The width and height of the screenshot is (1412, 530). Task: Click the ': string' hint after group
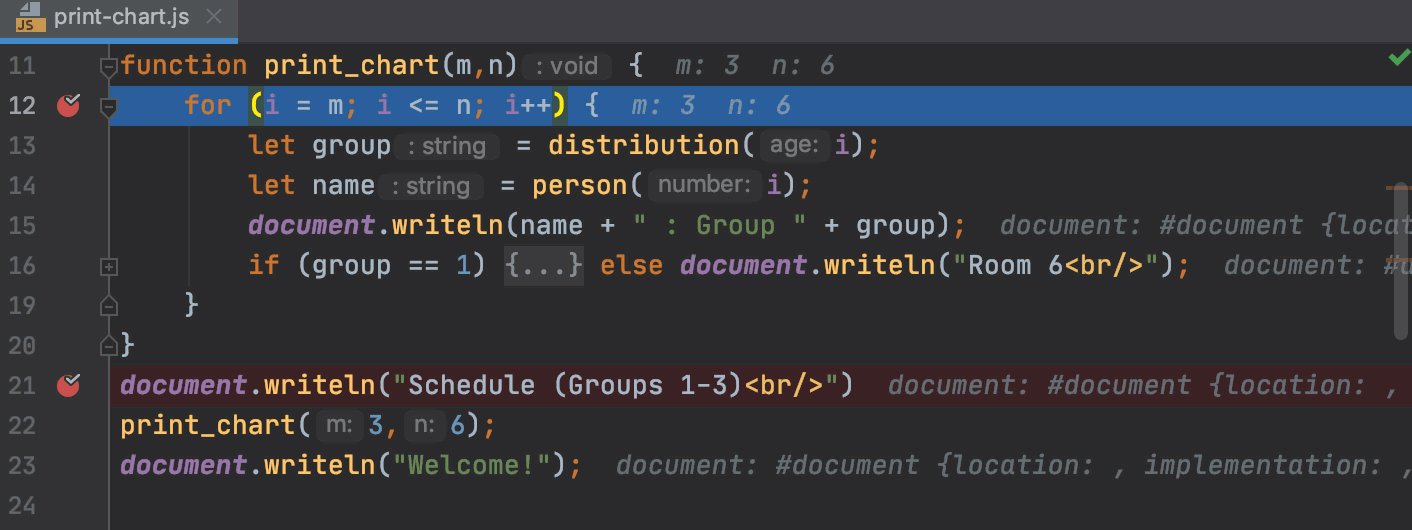pos(446,147)
